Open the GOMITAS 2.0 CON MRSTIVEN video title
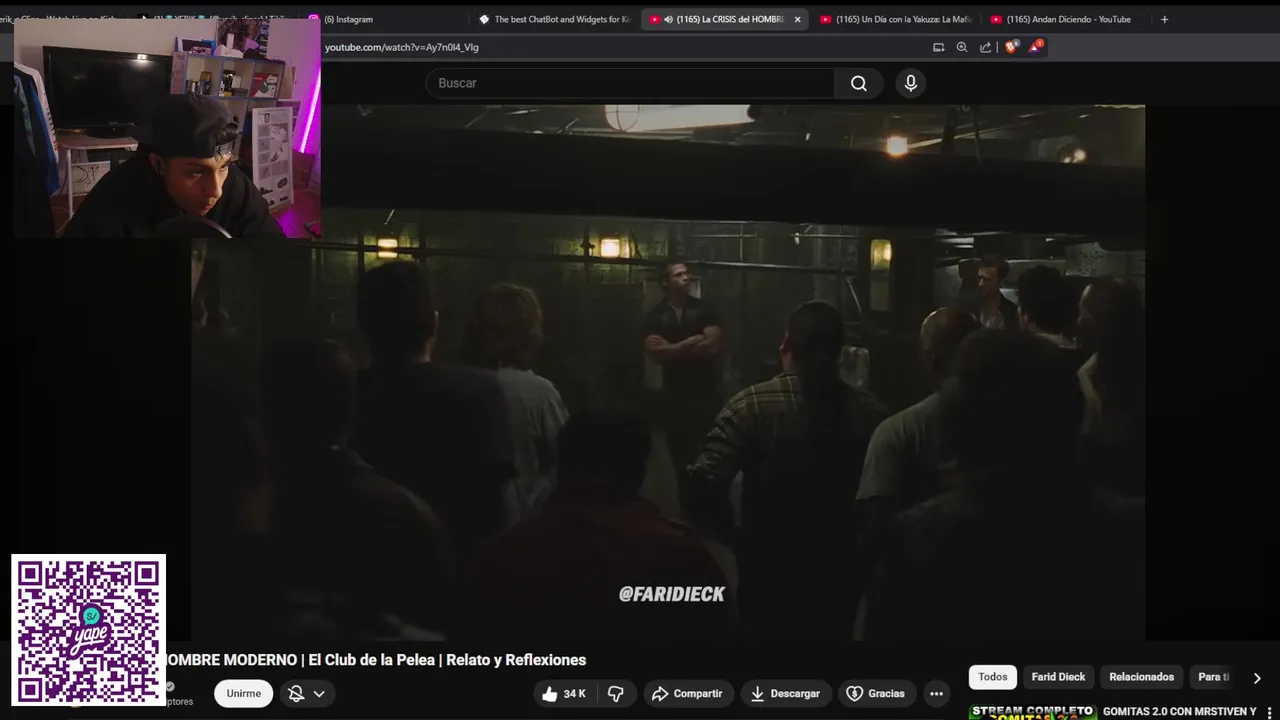 pos(1179,712)
